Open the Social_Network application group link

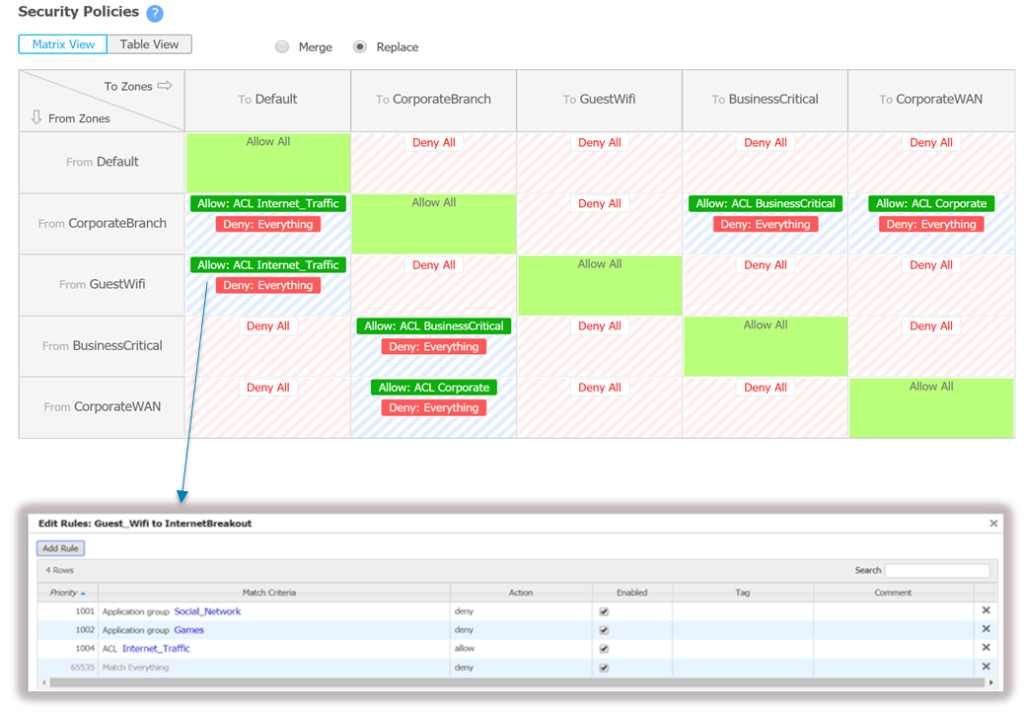point(207,611)
